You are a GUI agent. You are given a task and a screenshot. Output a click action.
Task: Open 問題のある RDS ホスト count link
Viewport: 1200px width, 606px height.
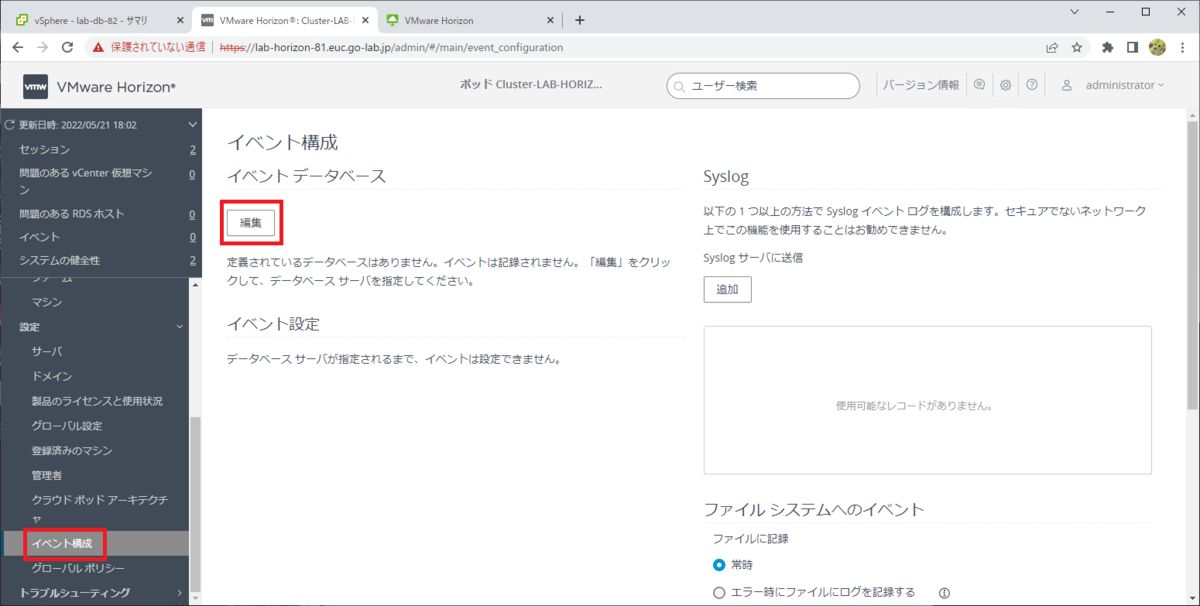(193, 214)
